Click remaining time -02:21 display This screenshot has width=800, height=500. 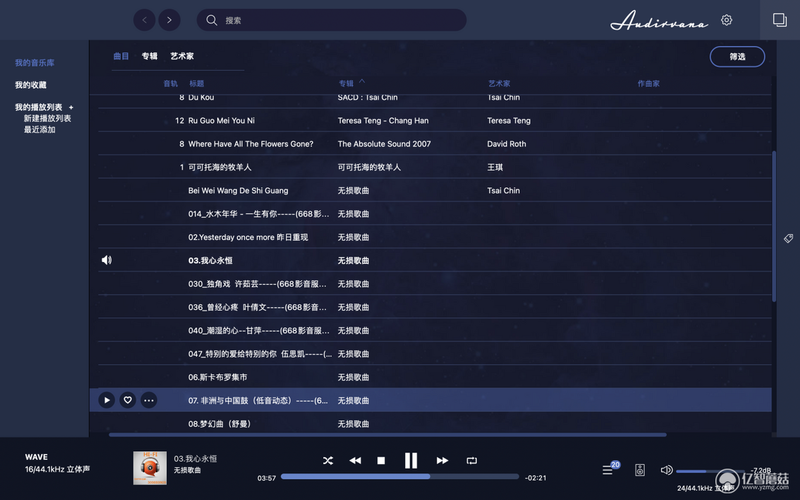[x=535, y=478]
